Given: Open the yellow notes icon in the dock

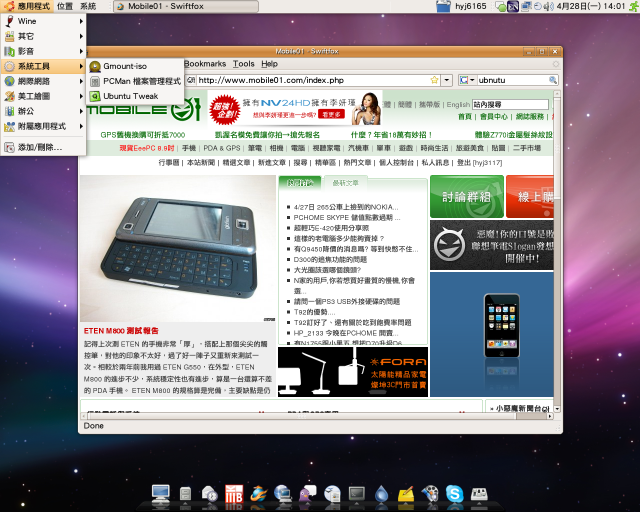Looking at the screenshot, I should pyautogui.click(x=406, y=494).
